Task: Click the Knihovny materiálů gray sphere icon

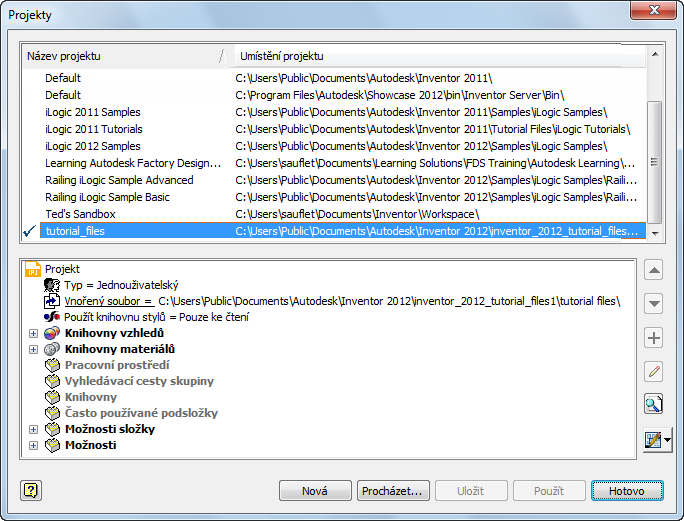Action: point(52,349)
